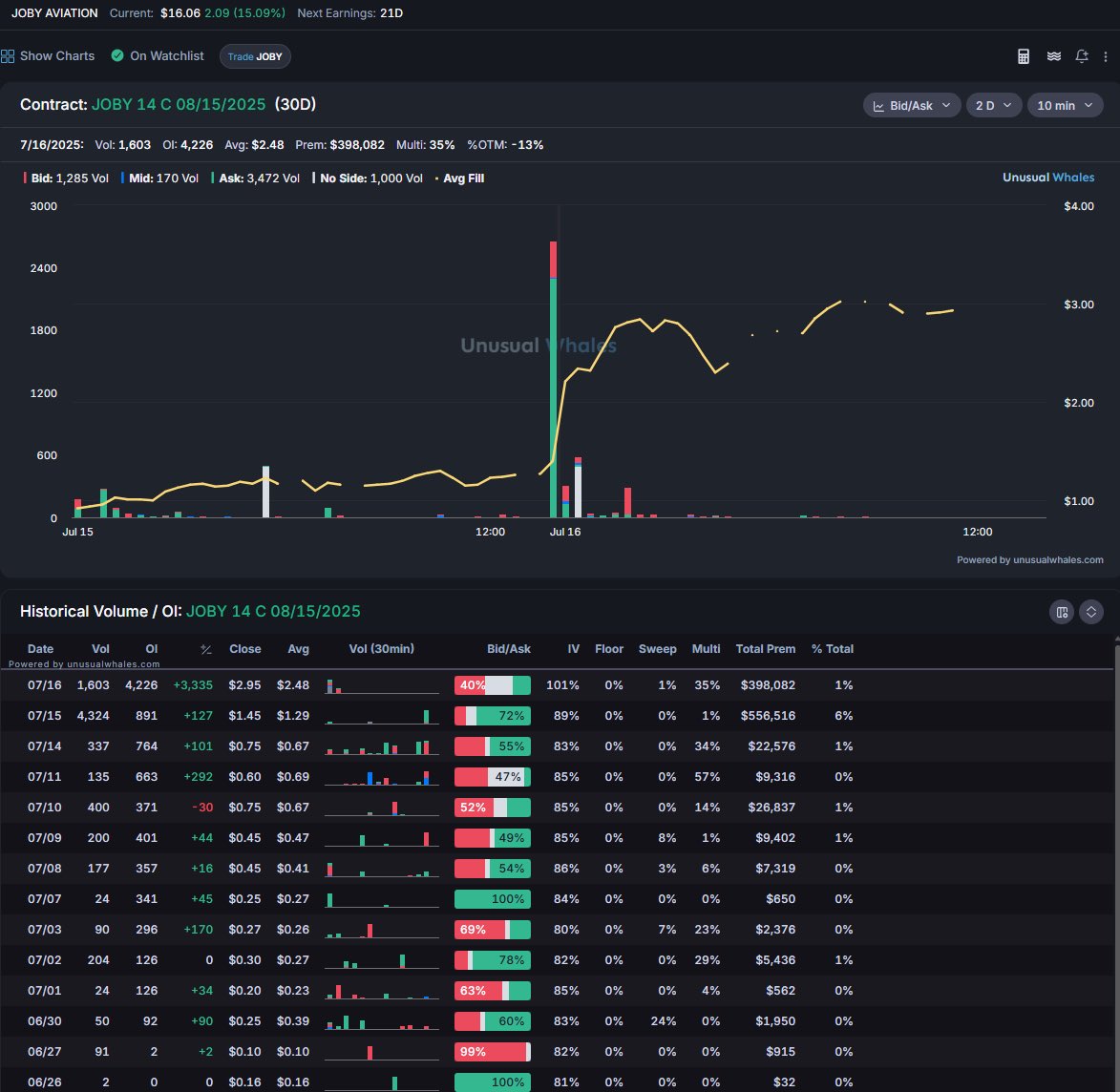1120x1092 pixels.
Task: Open the Show Charts grid icon
Action: 8,56
